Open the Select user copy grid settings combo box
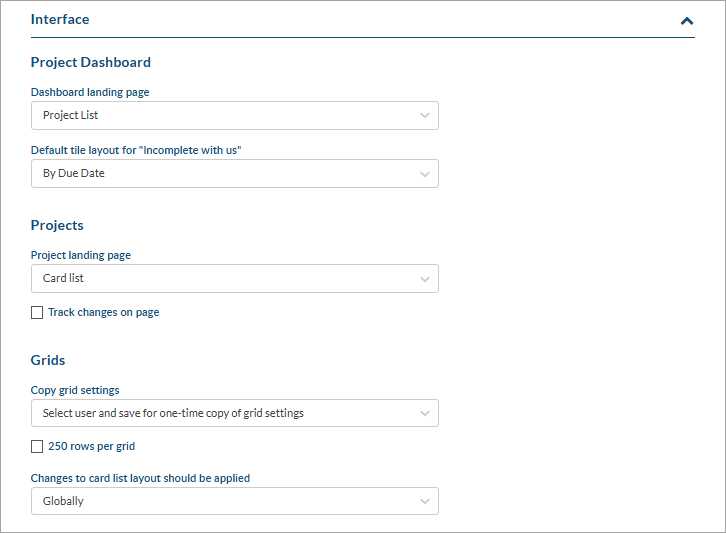This screenshot has width=726, height=533. 235,413
